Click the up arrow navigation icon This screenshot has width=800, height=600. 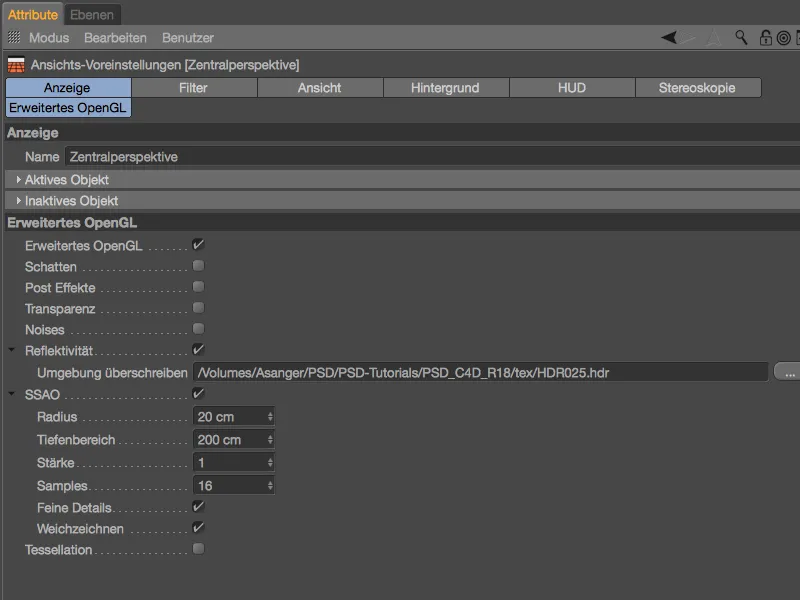coord(714,37)
